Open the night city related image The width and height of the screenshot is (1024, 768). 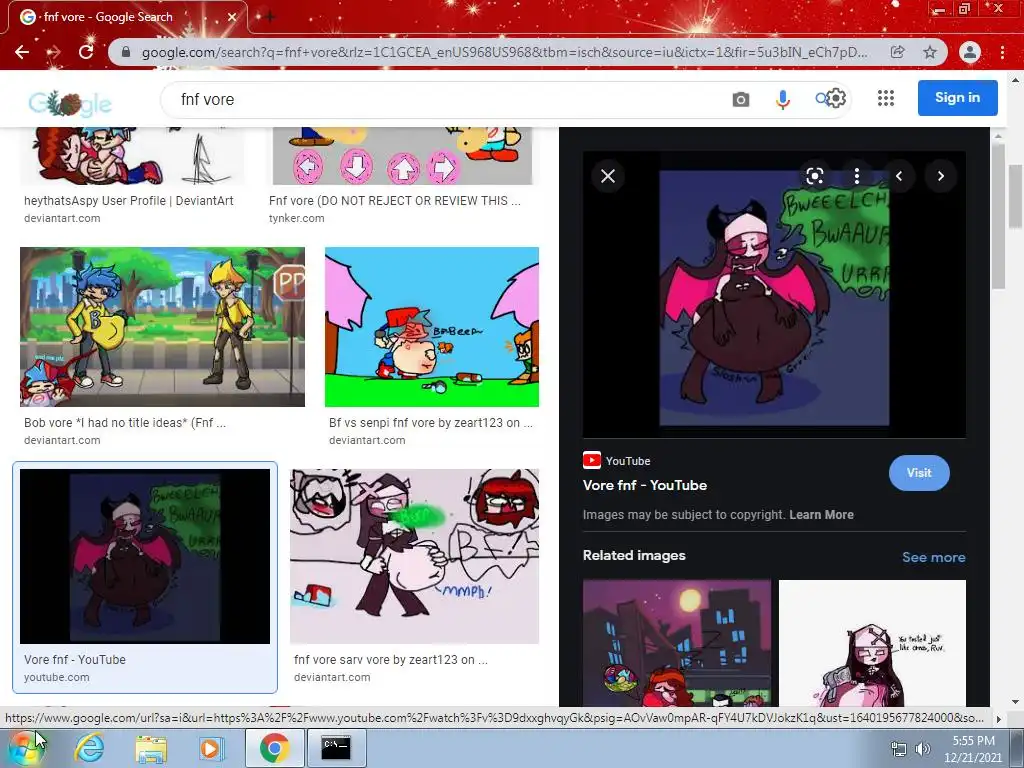[677, 643]
